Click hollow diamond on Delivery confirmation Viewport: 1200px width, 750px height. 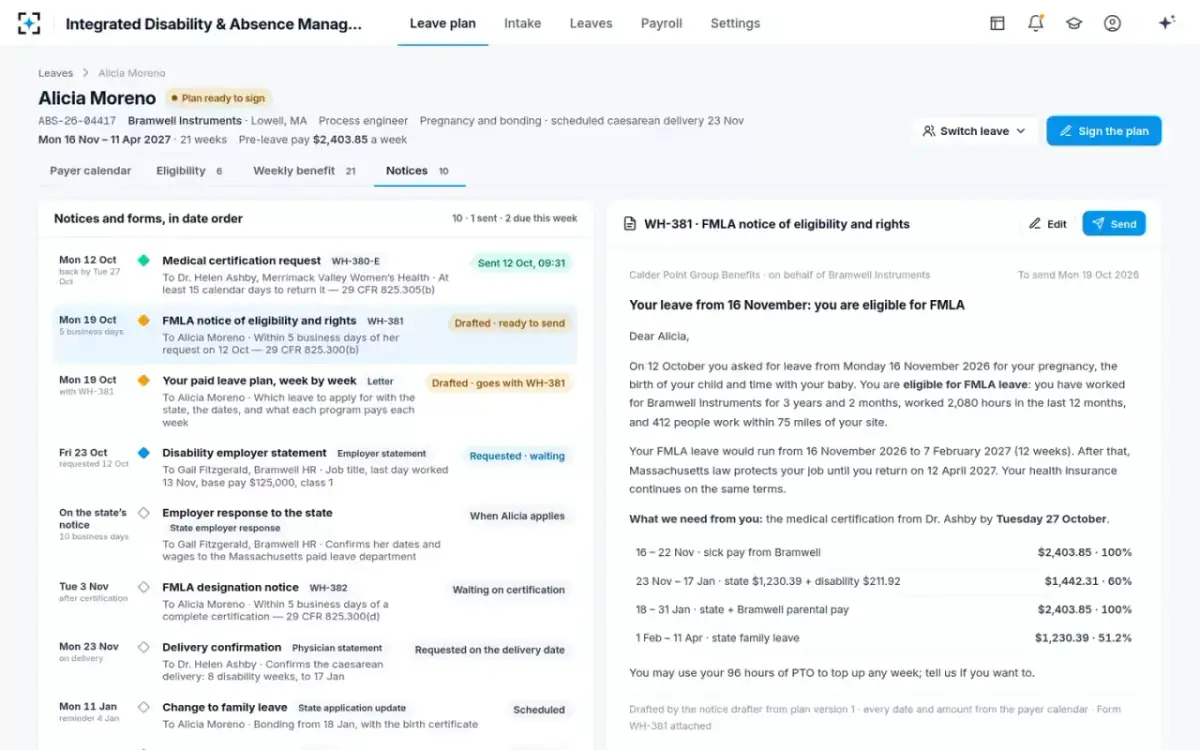[143, 647]
